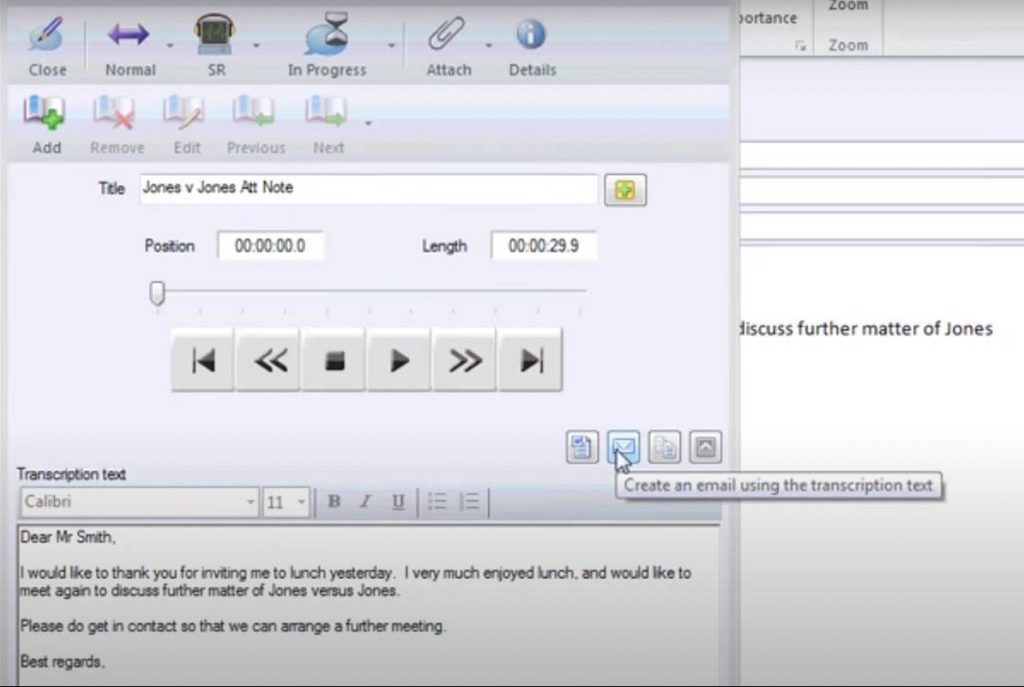
Task: Export transcription to a document file
Action: pos(581,447)
